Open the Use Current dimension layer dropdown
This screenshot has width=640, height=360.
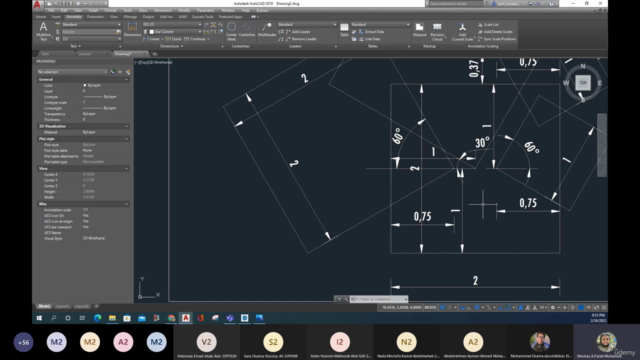[x=176, y=32]
